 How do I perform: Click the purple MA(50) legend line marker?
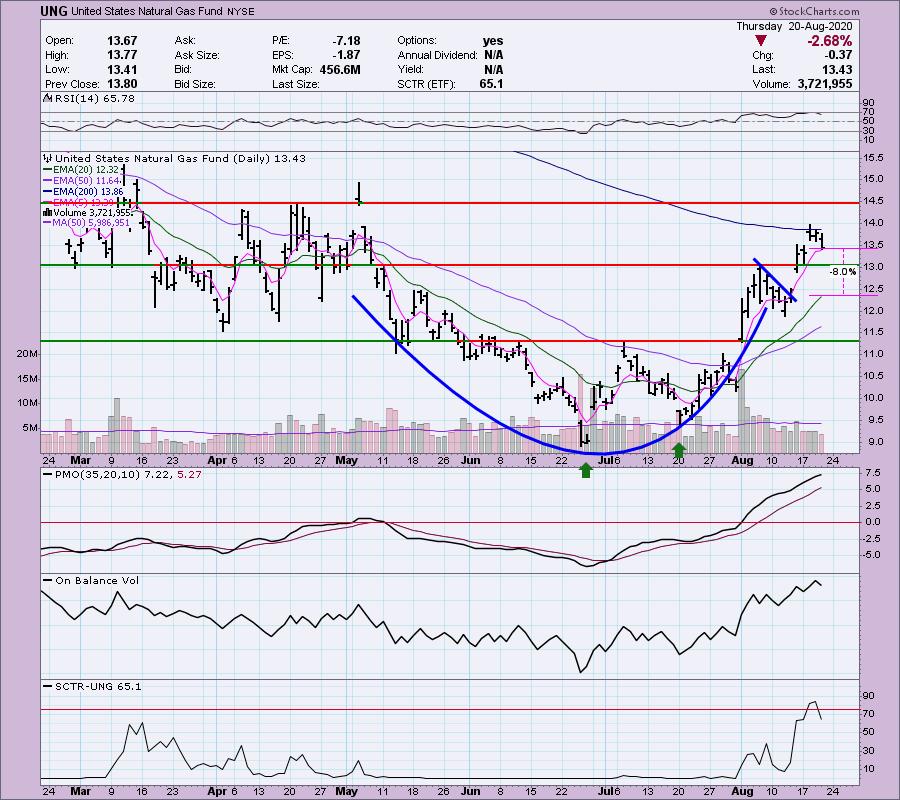tap(48, 223)
